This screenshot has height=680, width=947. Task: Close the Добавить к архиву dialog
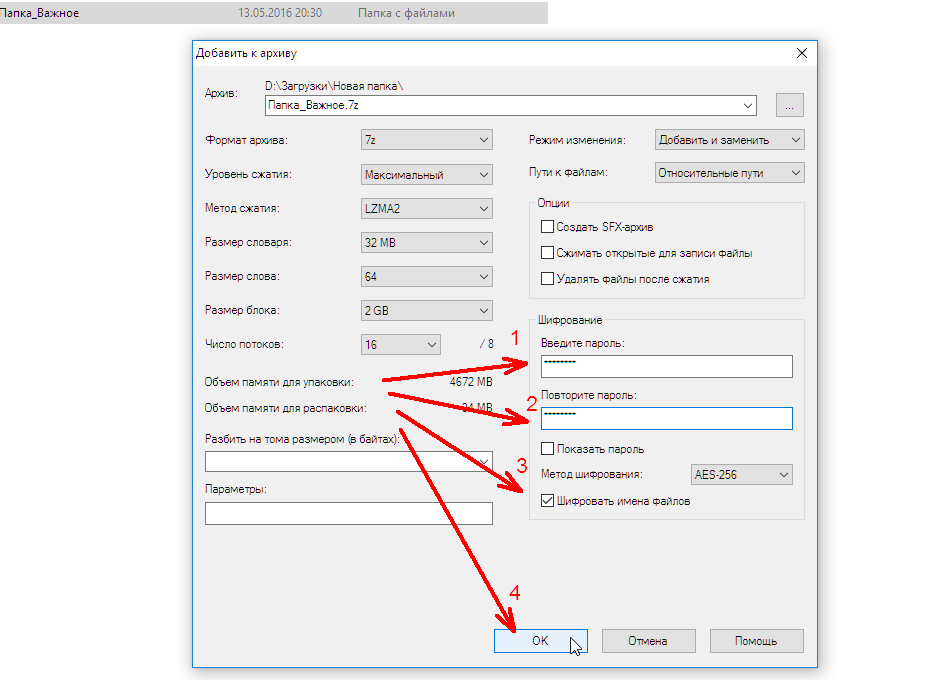(x=801, y=53)
